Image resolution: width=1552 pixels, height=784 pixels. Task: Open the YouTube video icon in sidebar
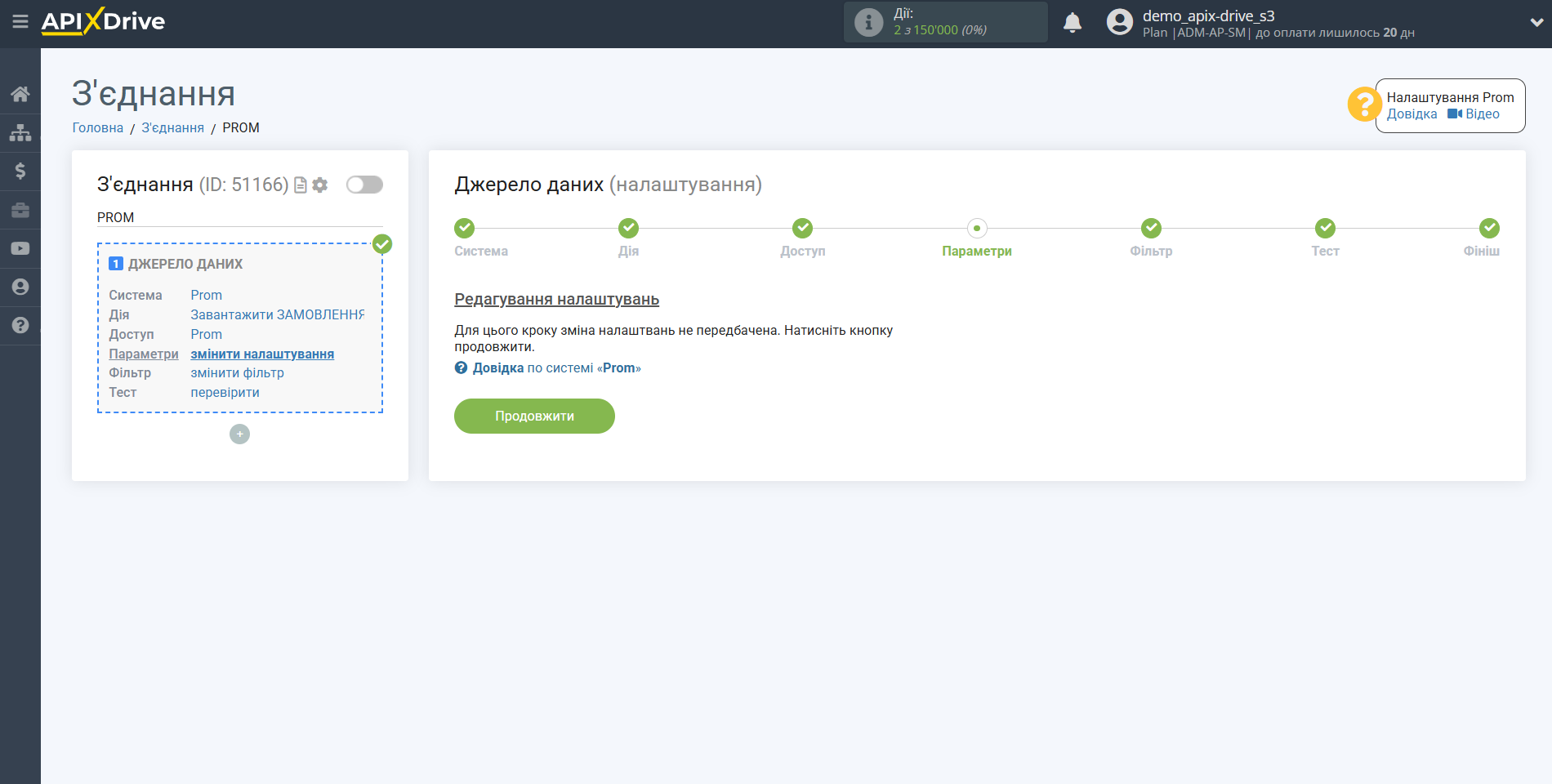point(20,248)
